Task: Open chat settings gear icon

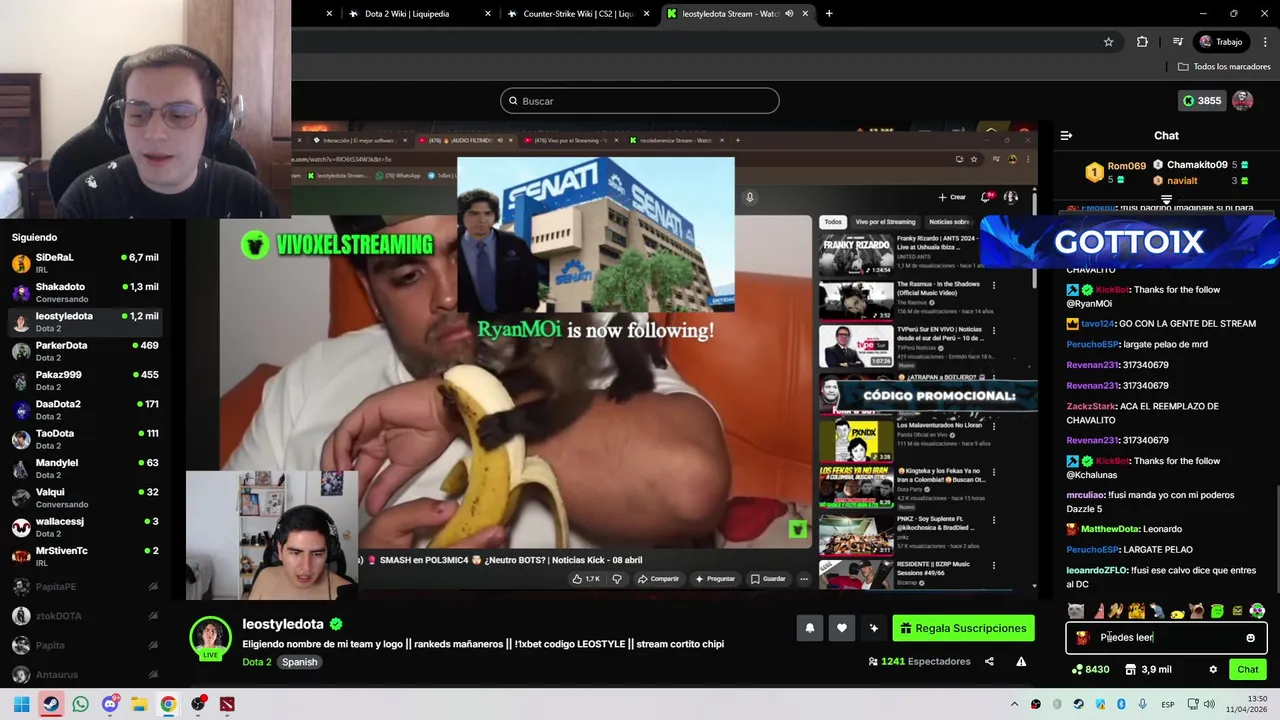Action: point(1213,669)
